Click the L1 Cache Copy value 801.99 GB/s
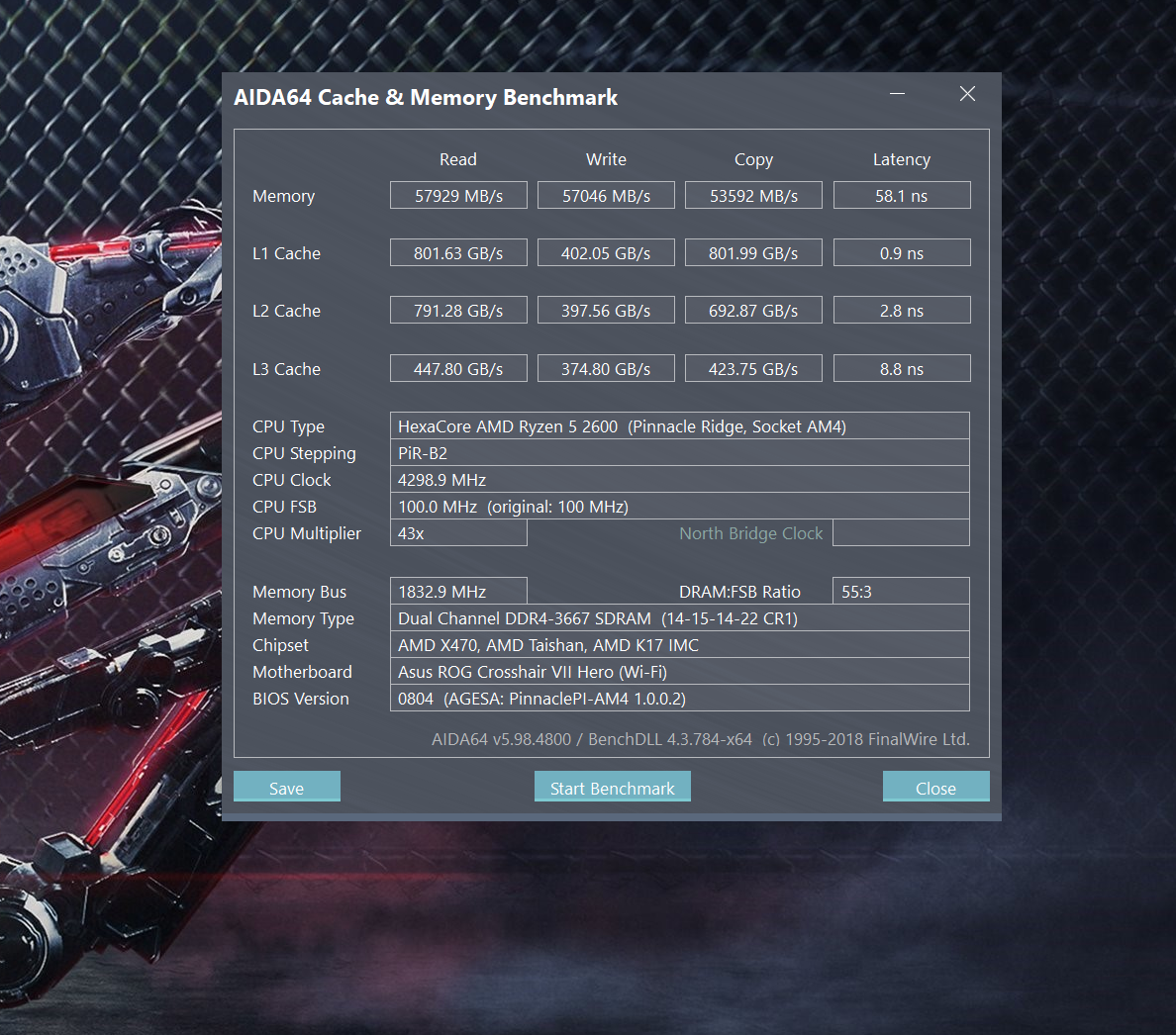 click(753, 252)
